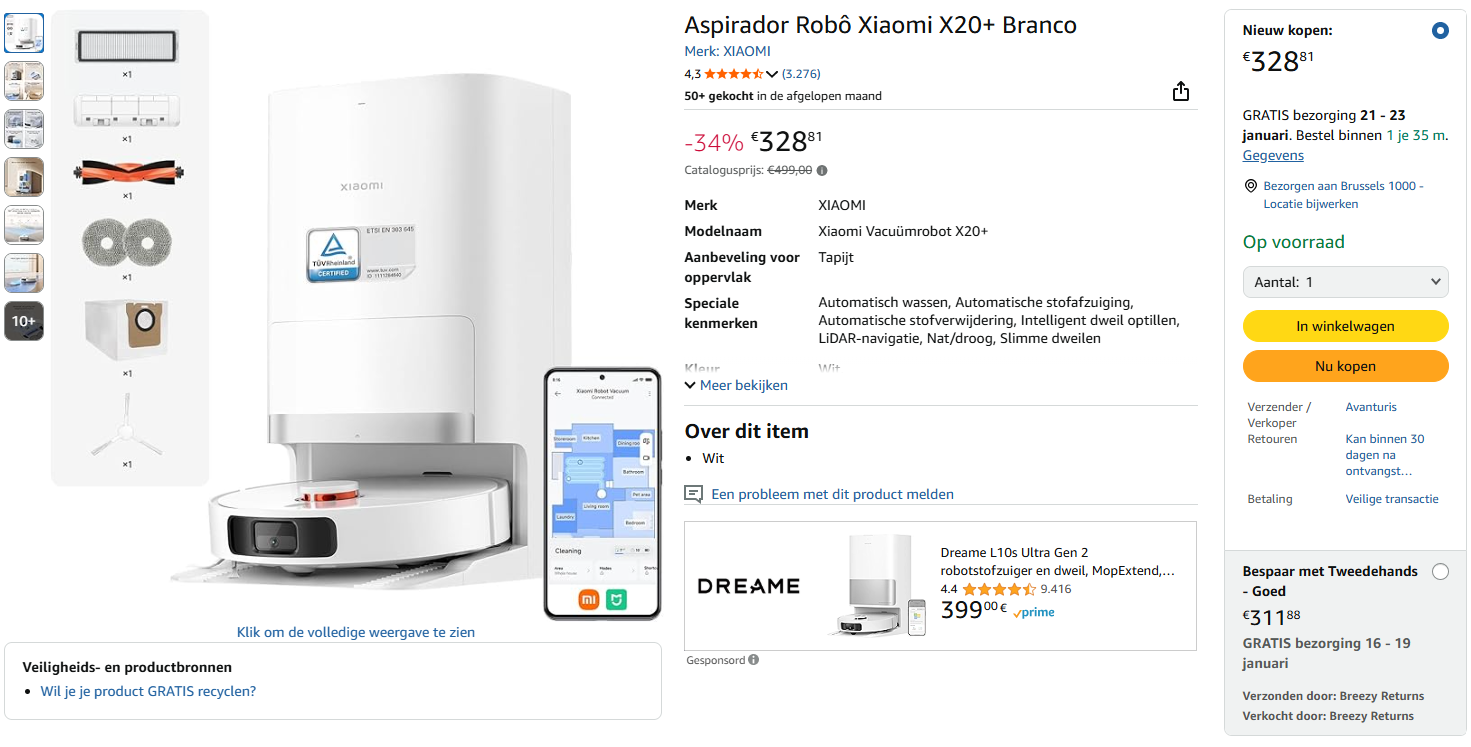
Task: Click the share icon near the title
Action: [1180, 92]
